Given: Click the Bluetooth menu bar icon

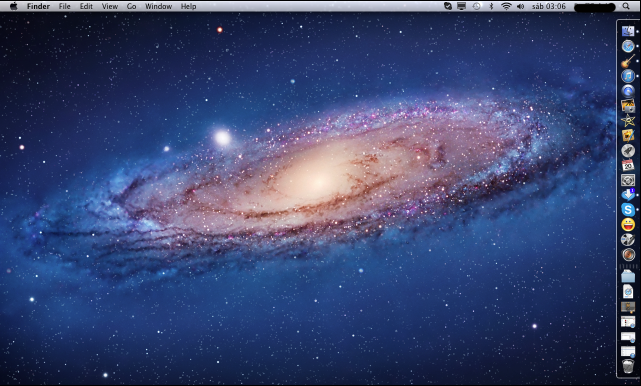Looking at the screenshot, I should (x=492, y=6).
